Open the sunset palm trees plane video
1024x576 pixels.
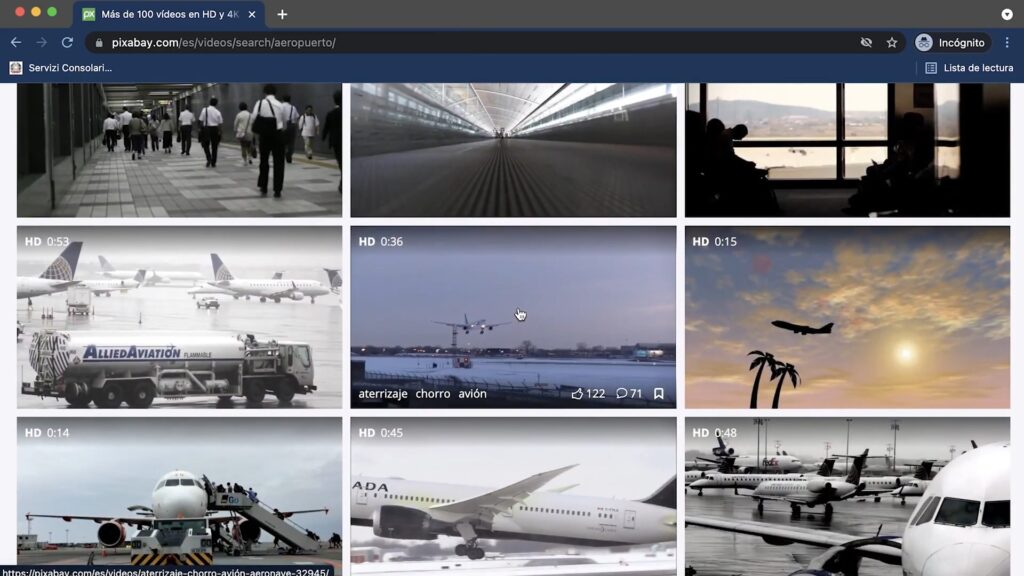tap(848, 317)
